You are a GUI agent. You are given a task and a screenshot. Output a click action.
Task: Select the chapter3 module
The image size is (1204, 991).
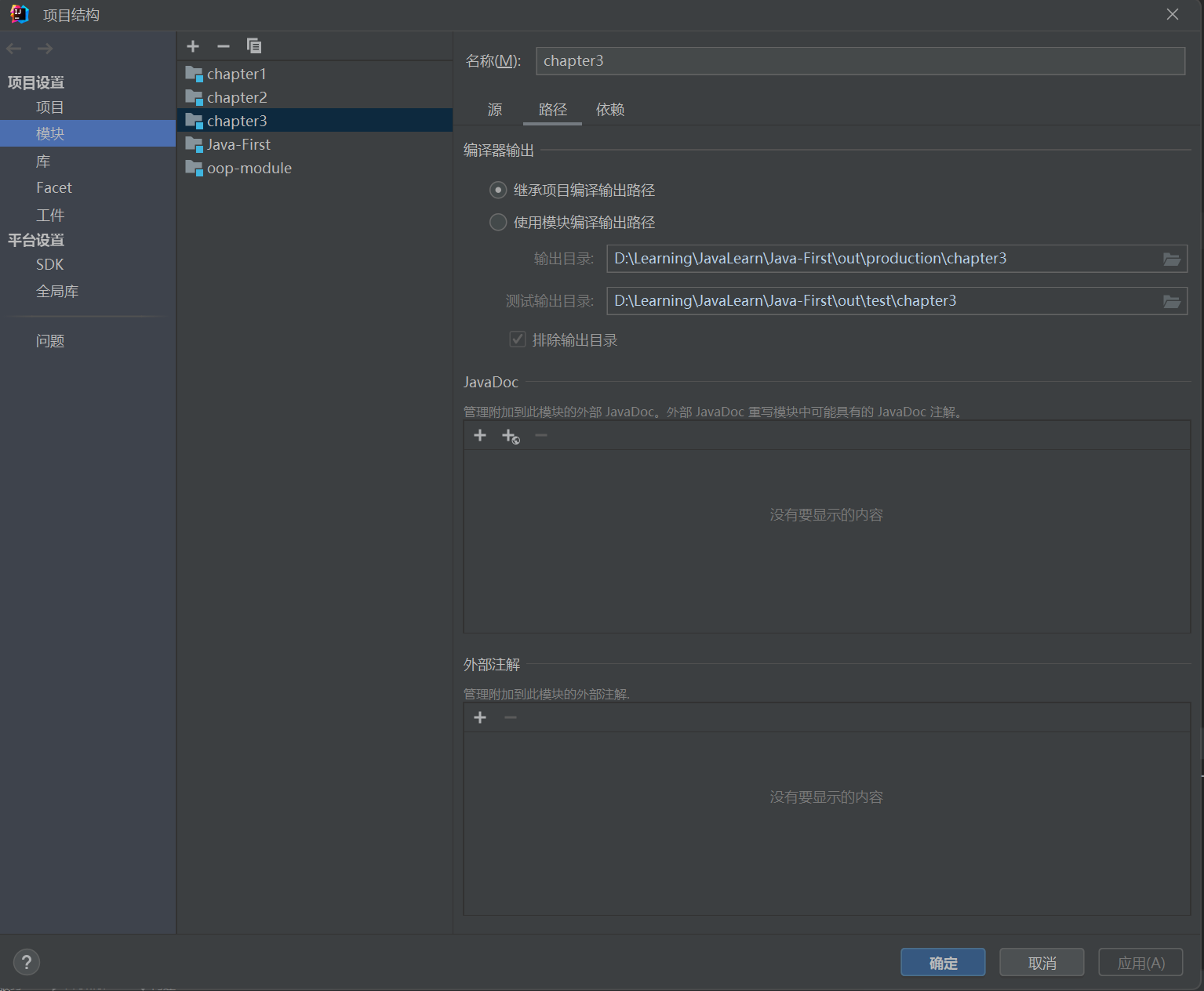click(315, 121)
